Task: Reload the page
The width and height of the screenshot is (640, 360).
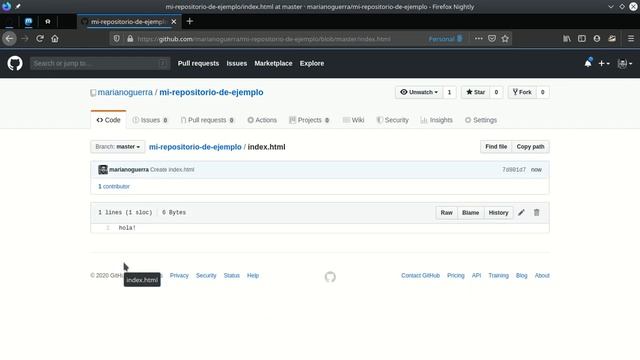Action: tap(40, 39)
